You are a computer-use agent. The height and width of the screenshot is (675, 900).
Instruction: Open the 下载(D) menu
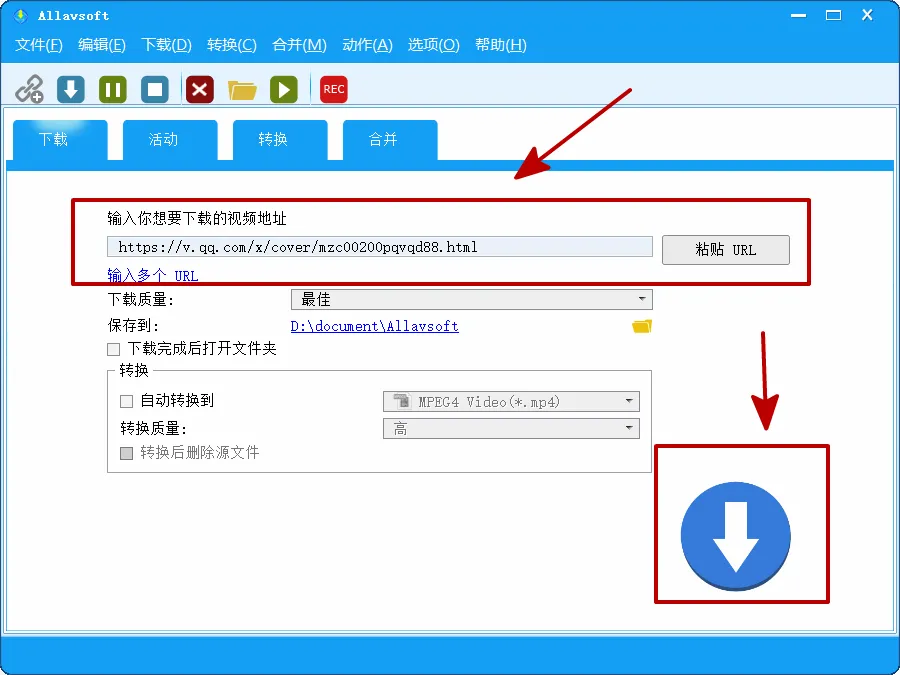click(x=166, y=45)
